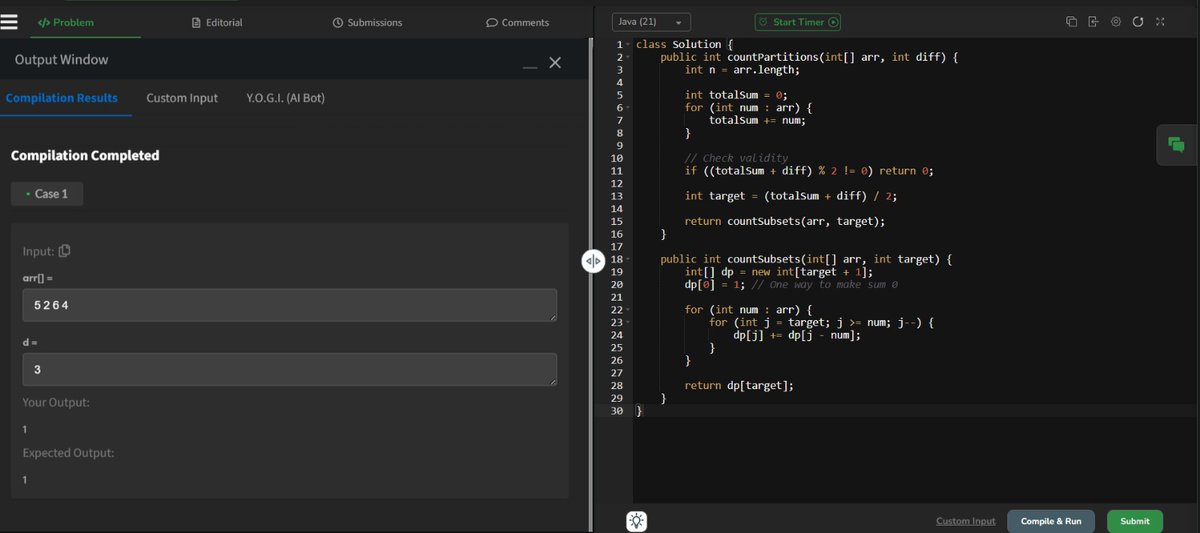Viewport: 1200px width, 533px height.
Task: Submit the solution
Action: click(x=1135, y=521)
